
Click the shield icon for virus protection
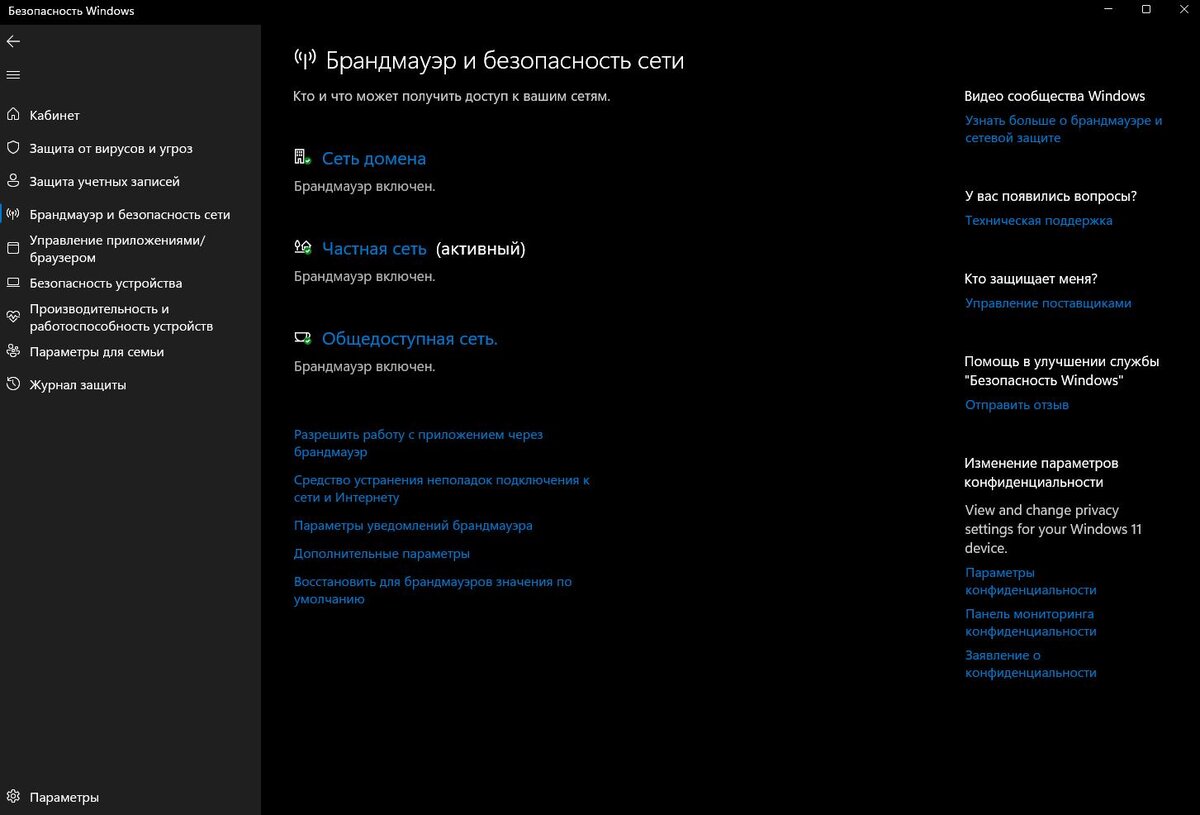pyautogui.click(x=13, y=148)
